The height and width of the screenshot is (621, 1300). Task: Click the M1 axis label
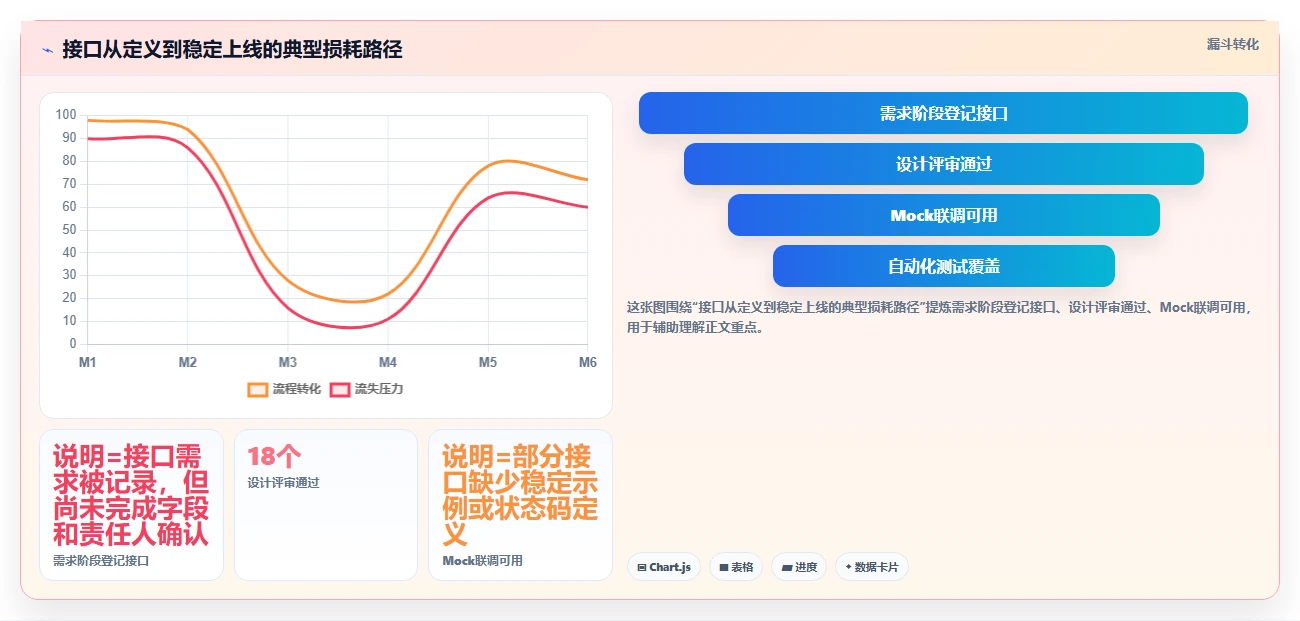point(88,362)
